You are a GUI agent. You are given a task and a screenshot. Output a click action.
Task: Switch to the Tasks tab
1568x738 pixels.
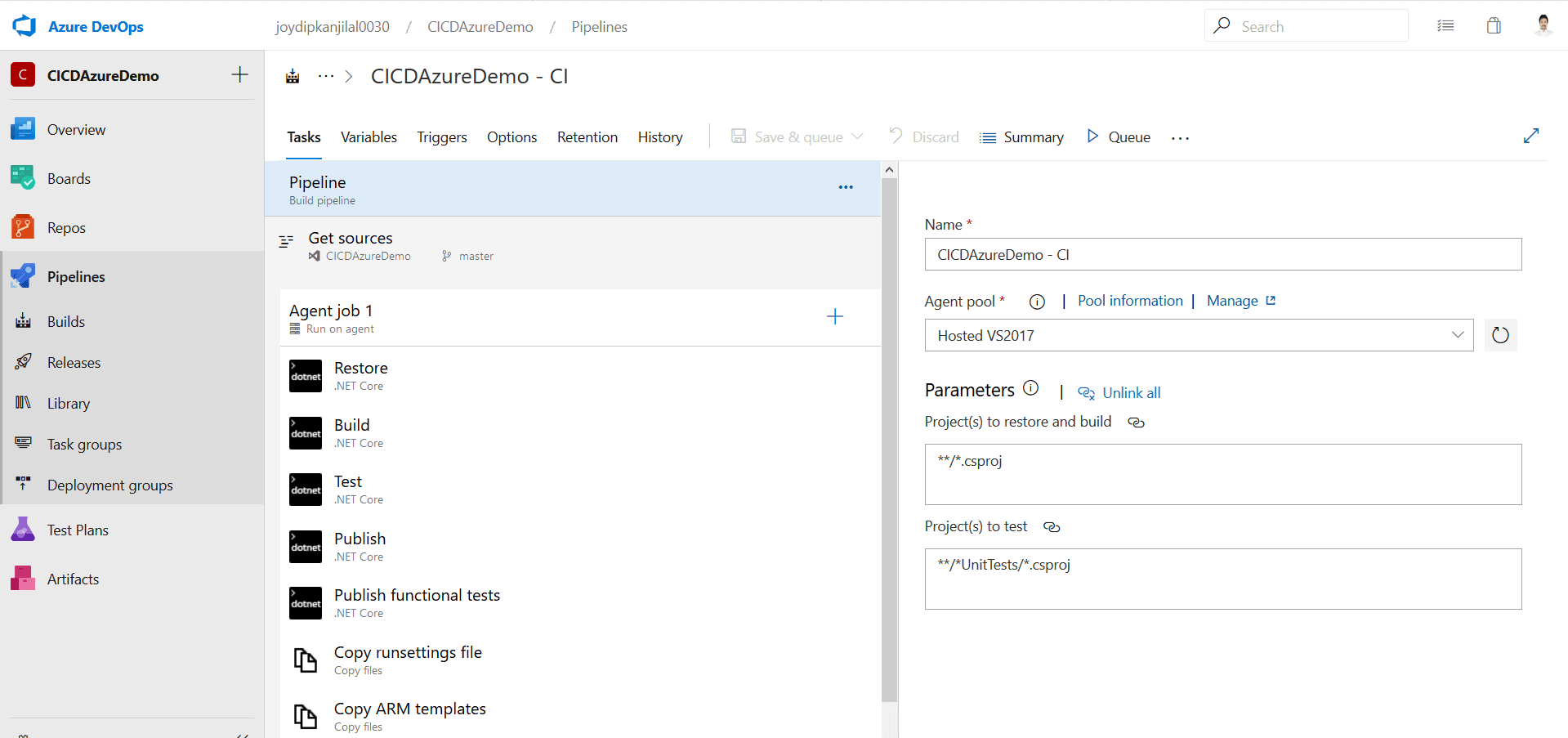304,137
